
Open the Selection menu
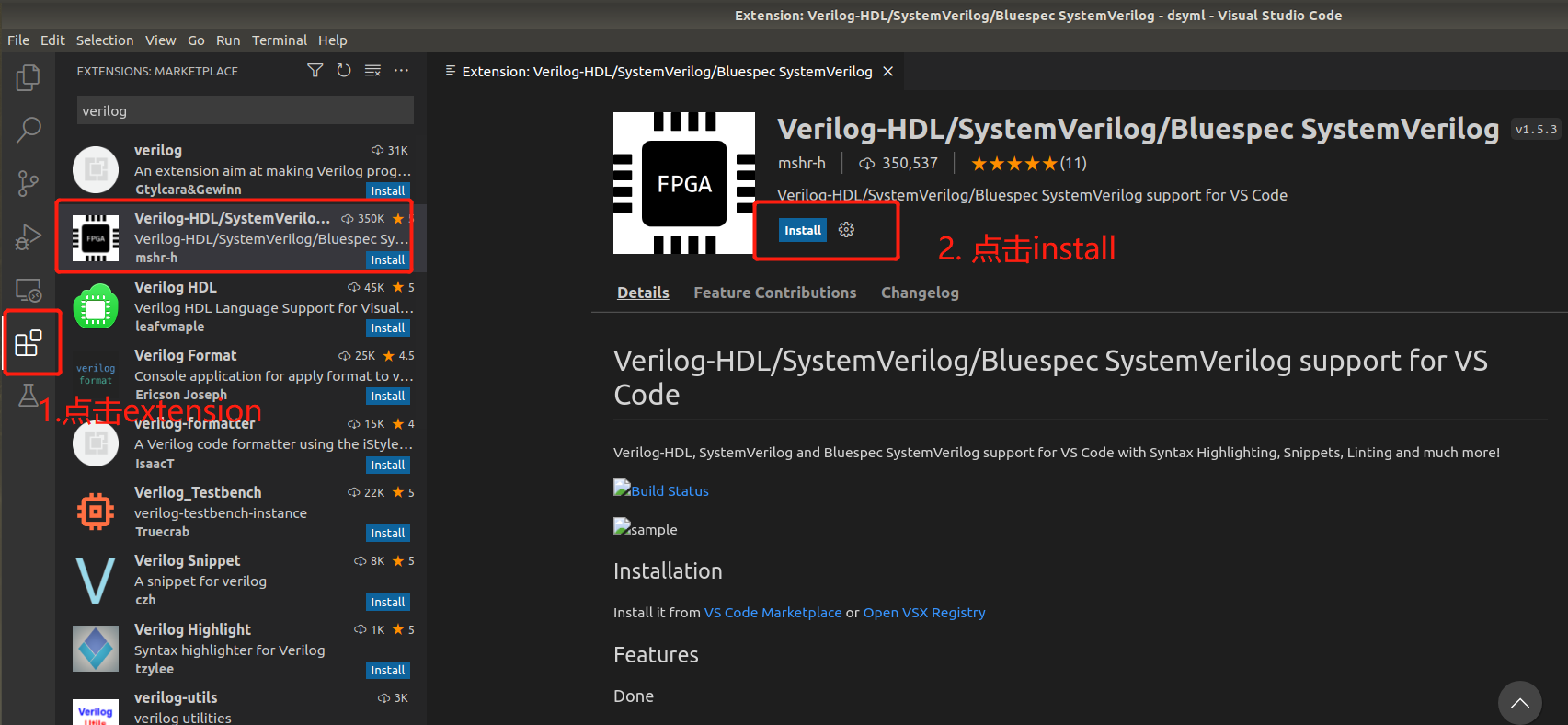click(105, 40)
